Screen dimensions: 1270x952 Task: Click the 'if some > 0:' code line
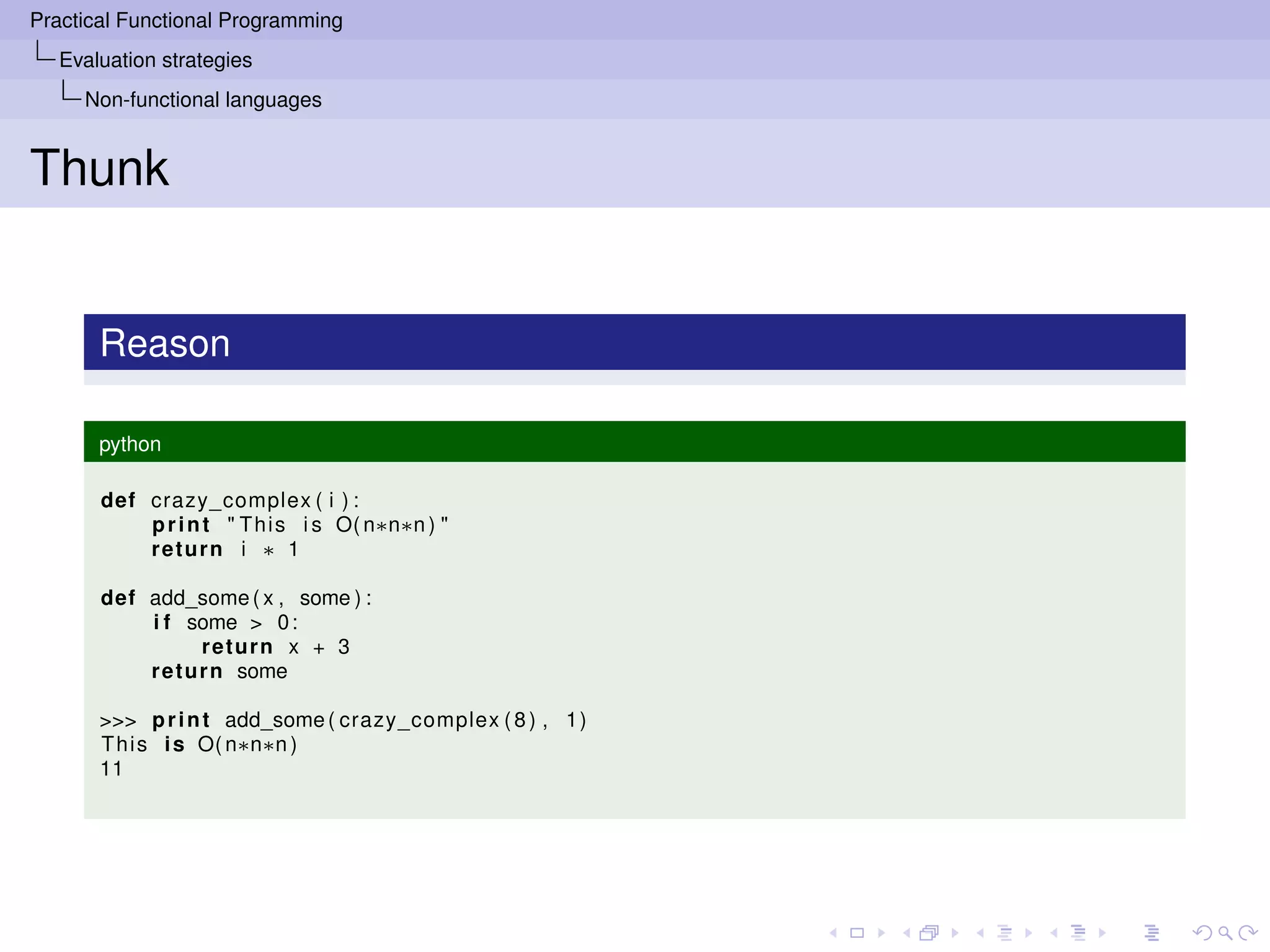pos(226,622)
